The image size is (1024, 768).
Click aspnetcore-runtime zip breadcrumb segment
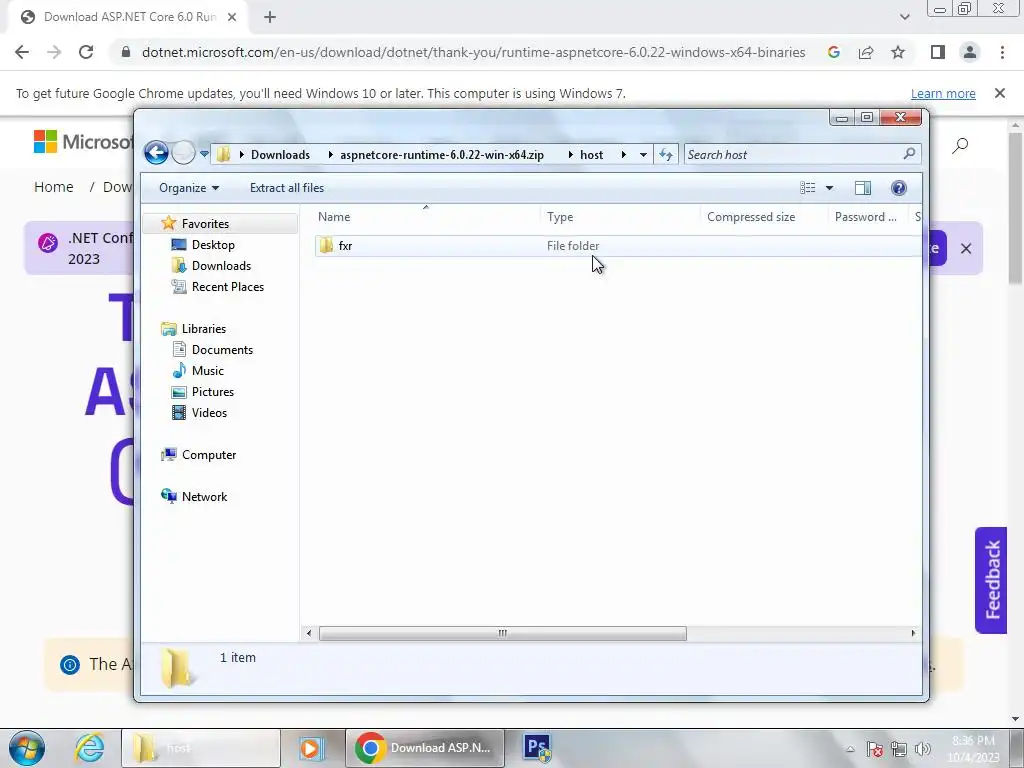click(x=441, y=155)
